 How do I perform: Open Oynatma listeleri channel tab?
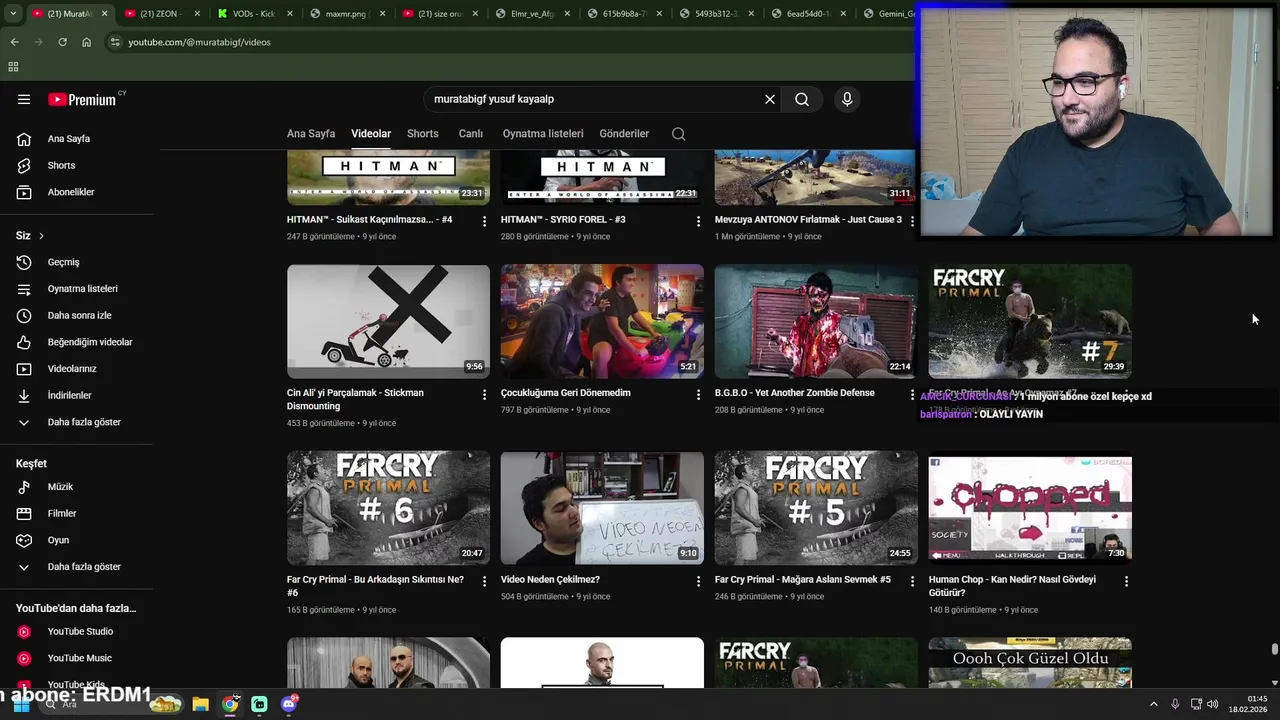[543, 134]
